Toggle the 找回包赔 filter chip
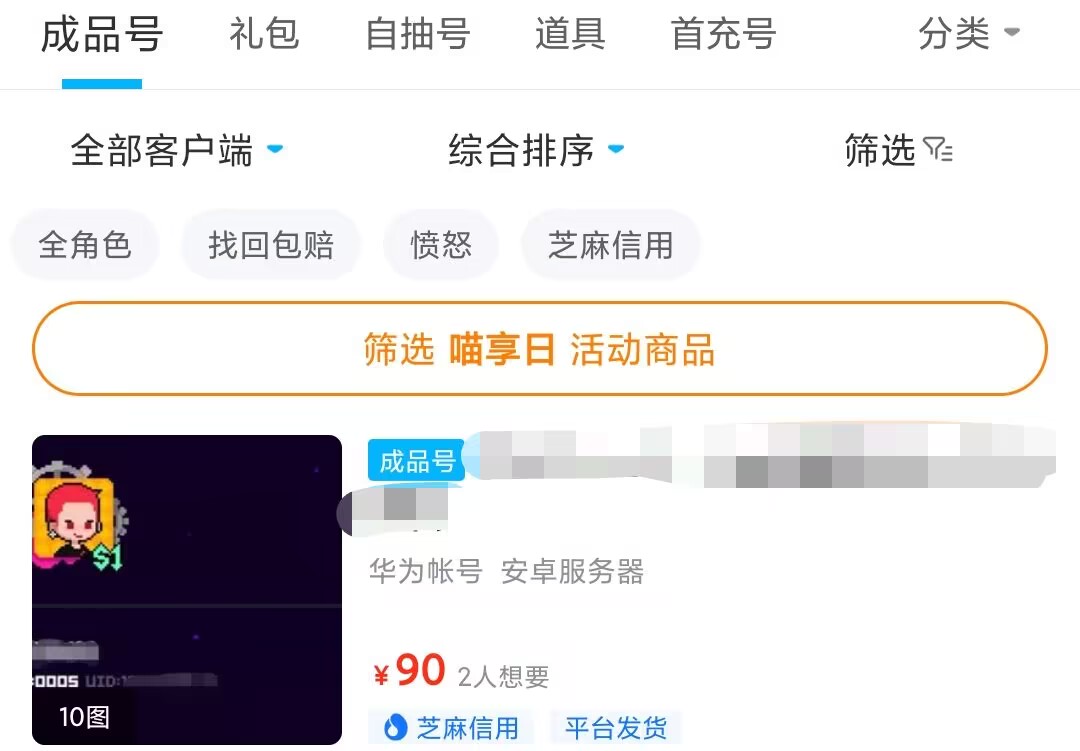Screen dimensions: 1080x751 (271, 245)
